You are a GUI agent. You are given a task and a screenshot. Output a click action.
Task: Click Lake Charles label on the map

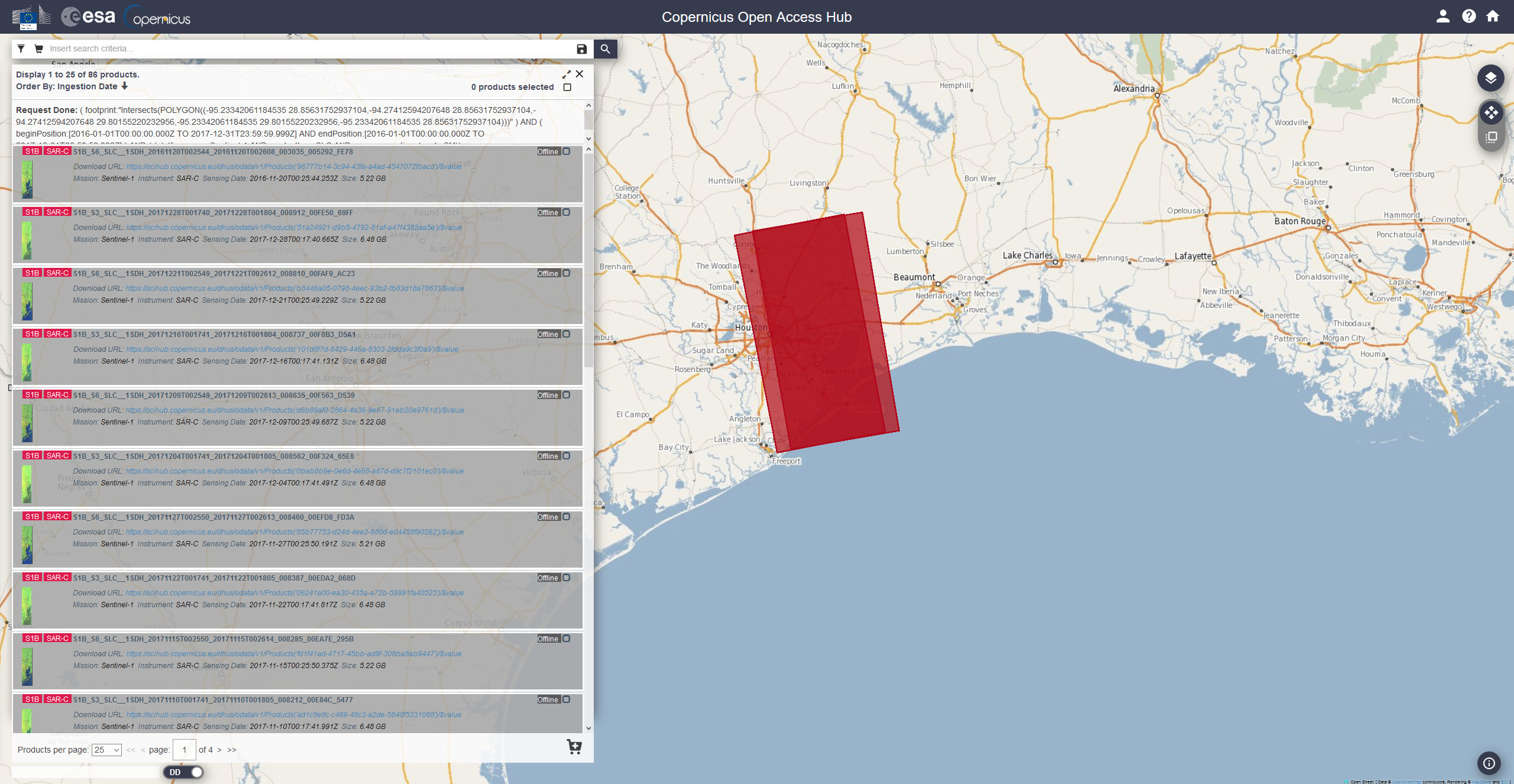[1027, 255]
